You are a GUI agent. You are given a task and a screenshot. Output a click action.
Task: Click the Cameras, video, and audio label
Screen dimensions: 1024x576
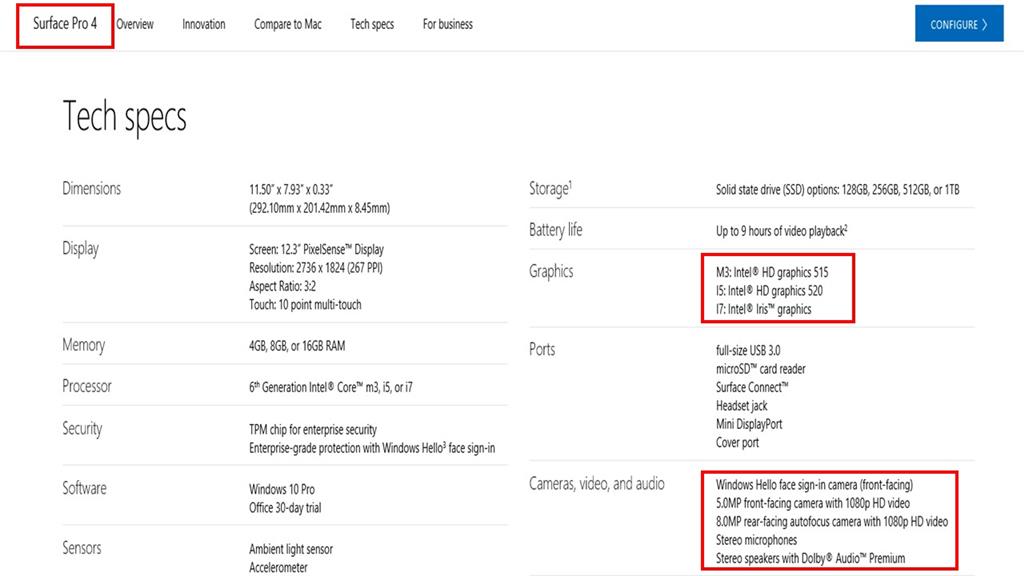tap(597, 484)
